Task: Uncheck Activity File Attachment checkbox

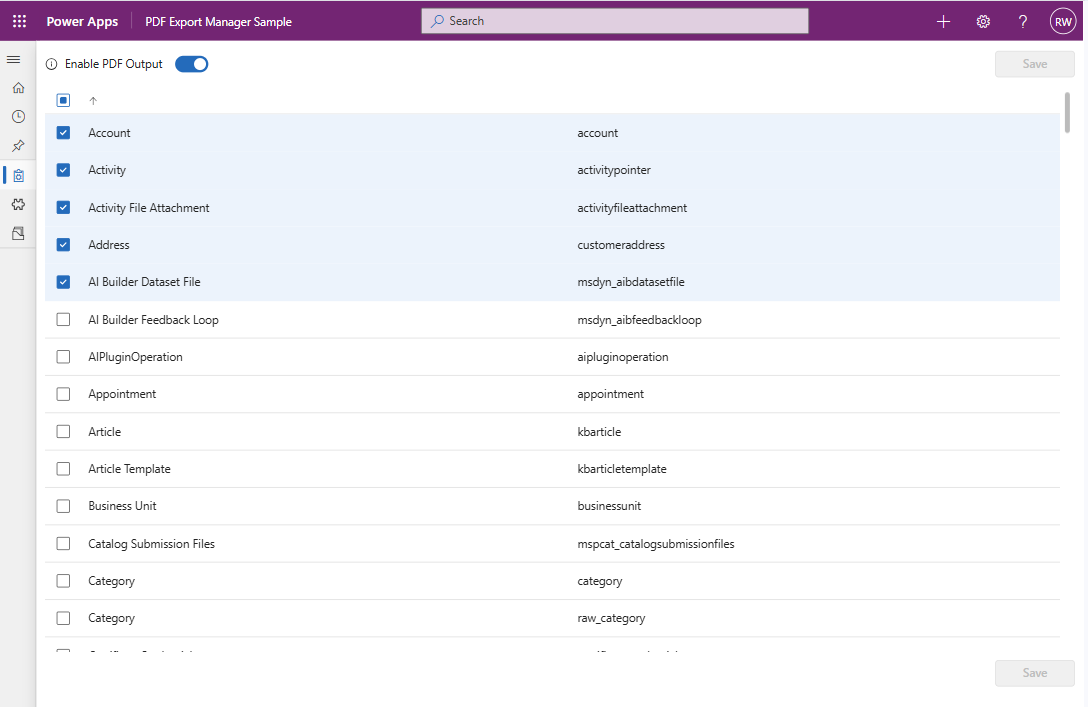Action: (63, 207)
